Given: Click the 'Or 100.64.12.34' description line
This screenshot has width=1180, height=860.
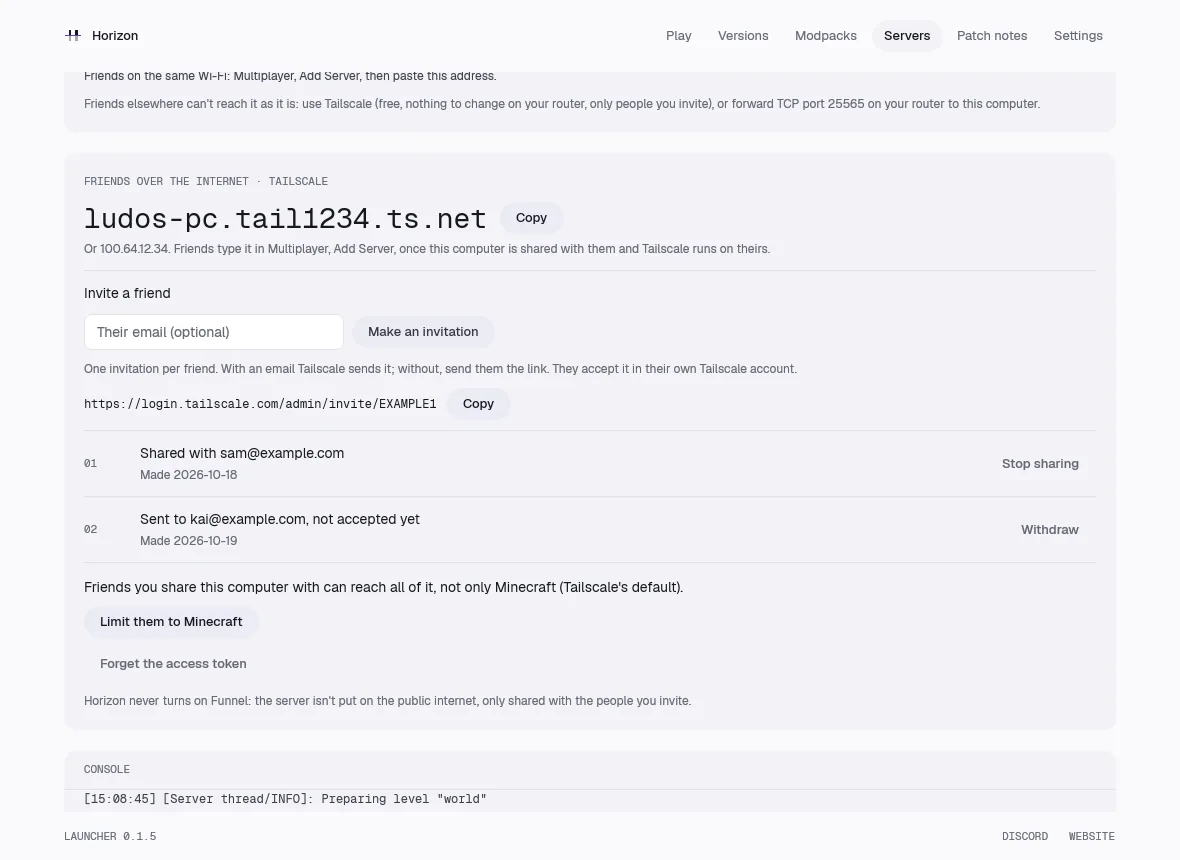Looking at the screenshot, I should point(427,249).
